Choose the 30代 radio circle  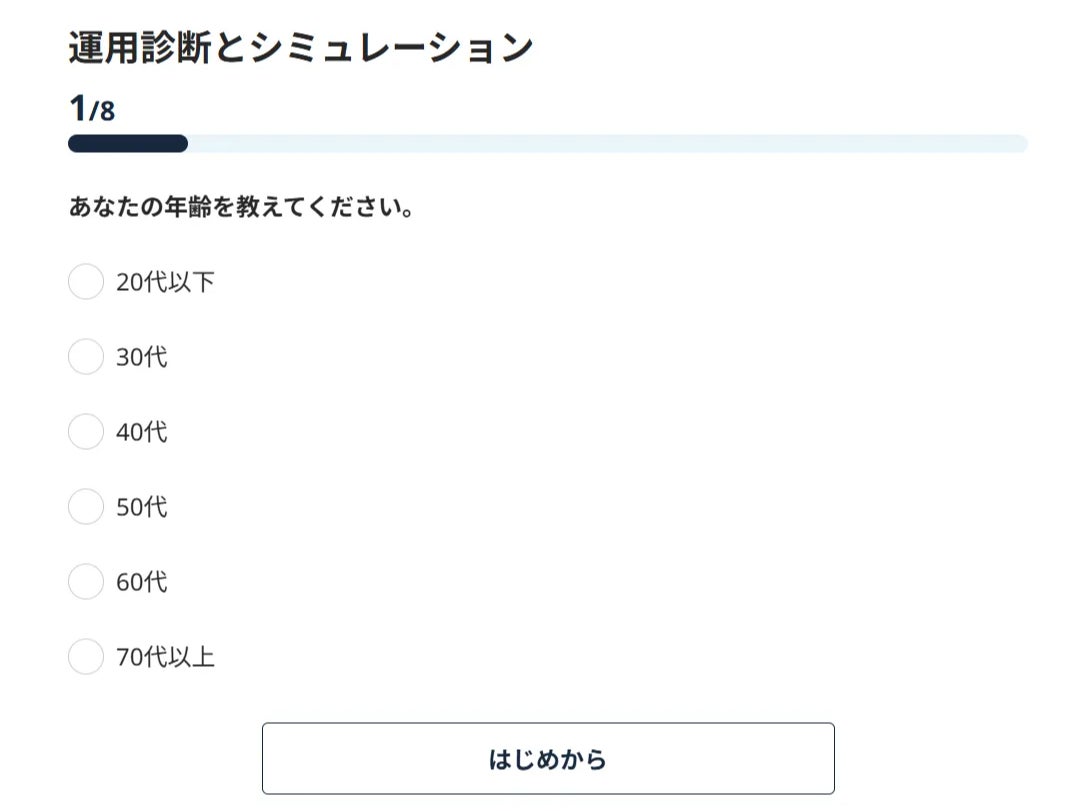point(86,356)
